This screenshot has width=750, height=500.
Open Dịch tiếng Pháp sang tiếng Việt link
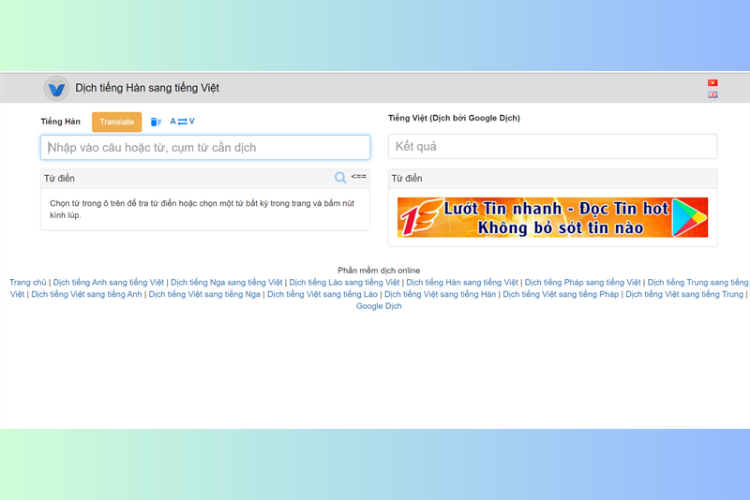(583, 282)
